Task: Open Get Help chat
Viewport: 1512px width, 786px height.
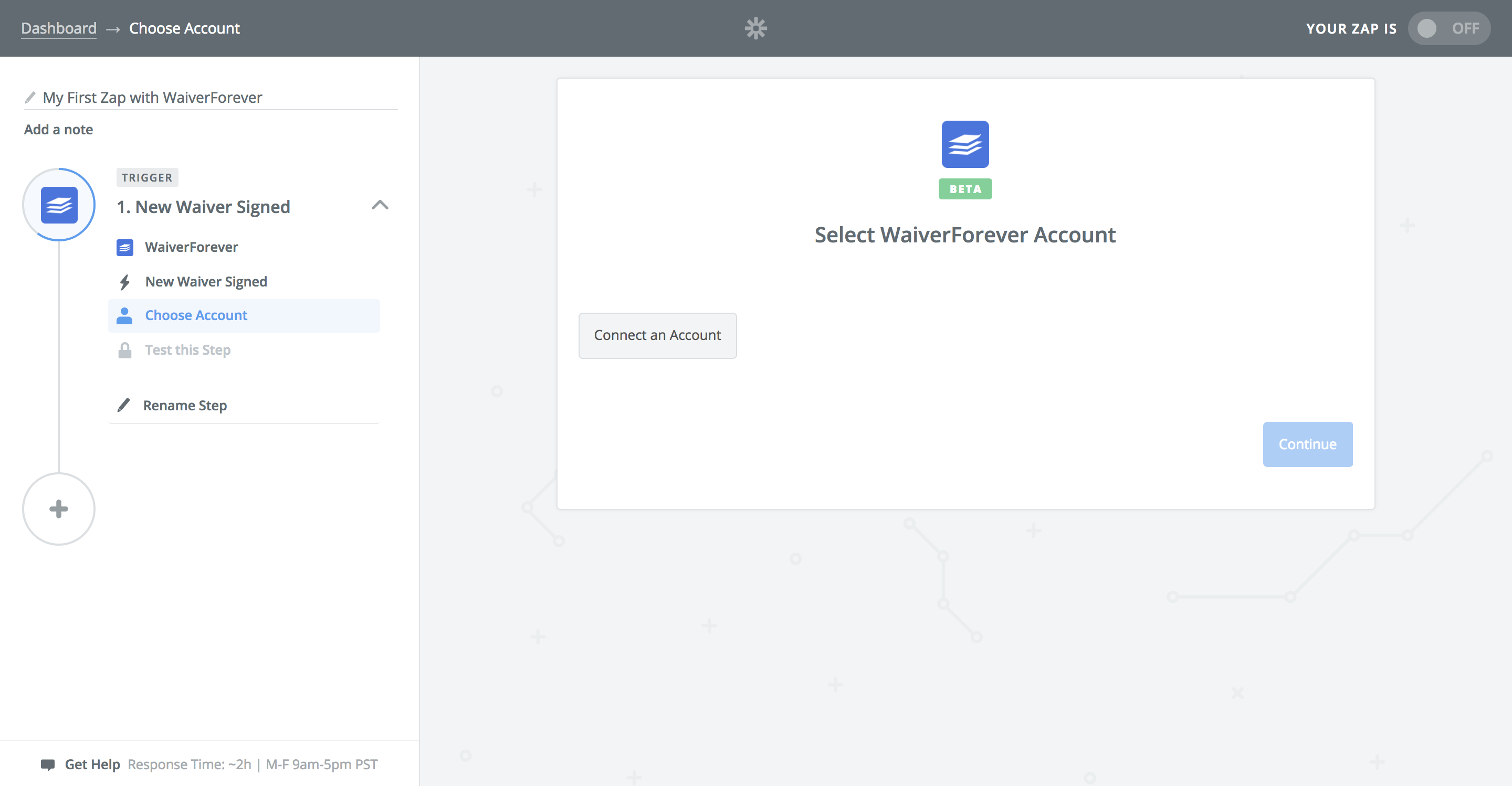Action: click(x=92, y=764)
